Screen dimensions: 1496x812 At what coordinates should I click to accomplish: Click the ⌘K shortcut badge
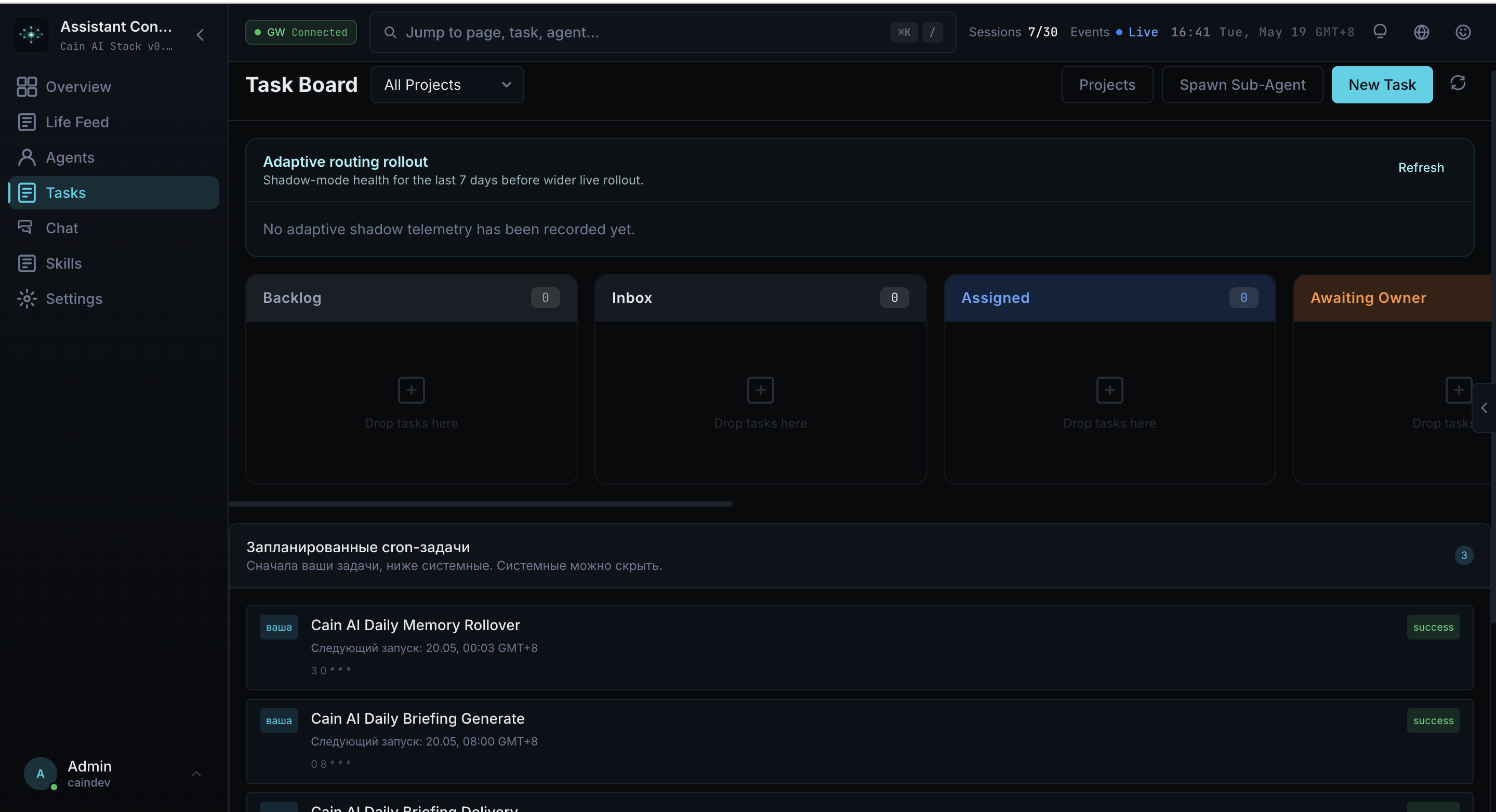[904, 33]
